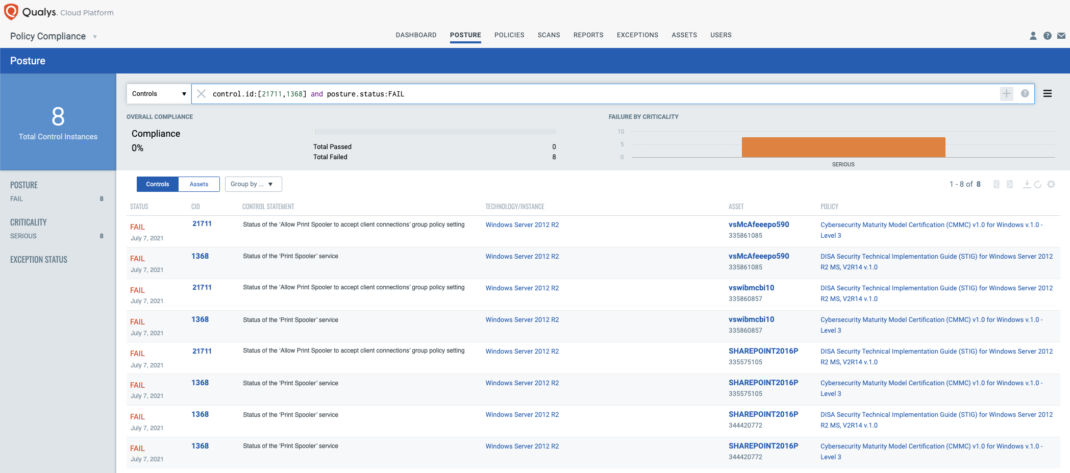
Task: Open vsMcAfeeepo590 asset in CID 21711 row
Action: point(759,225)
